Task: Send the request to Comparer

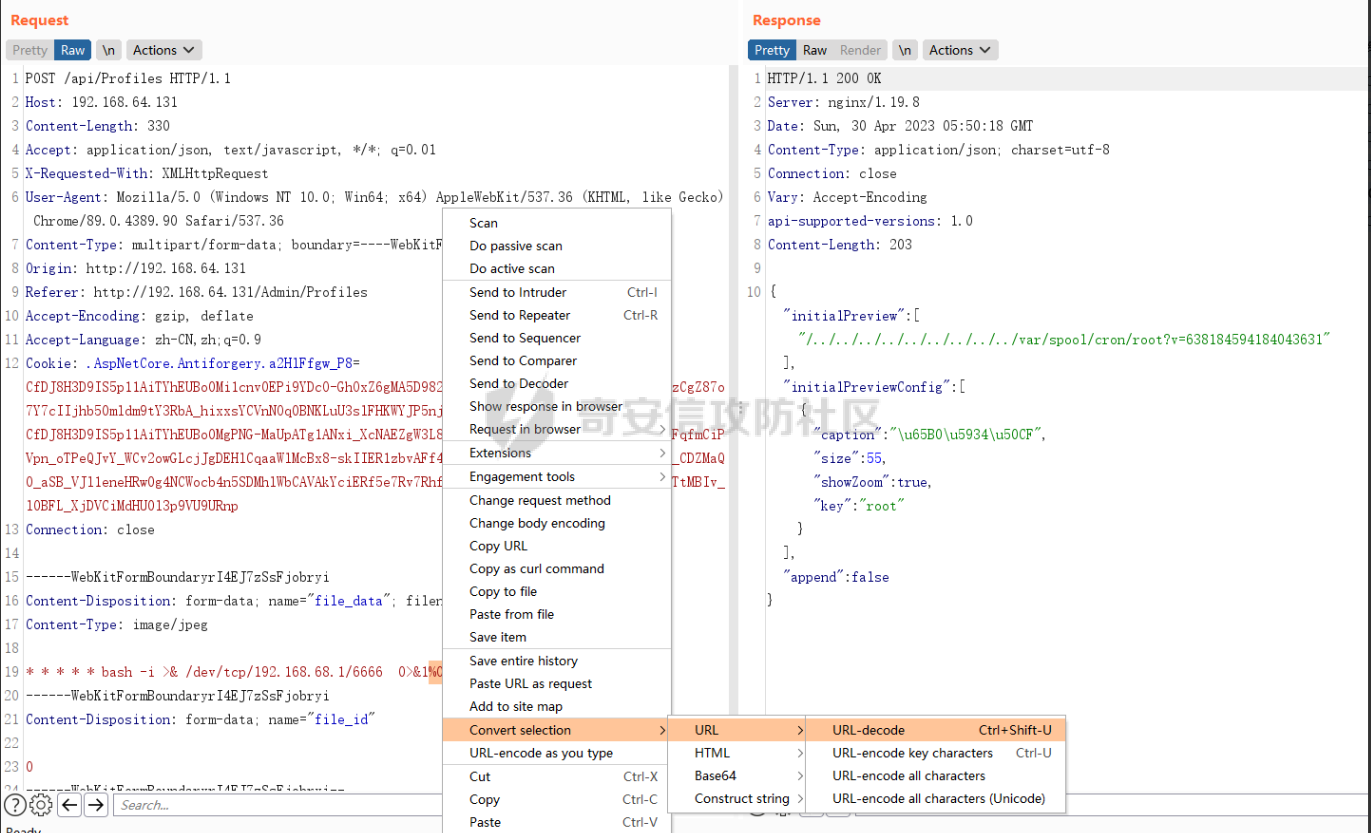Action: tap(557, 361)
